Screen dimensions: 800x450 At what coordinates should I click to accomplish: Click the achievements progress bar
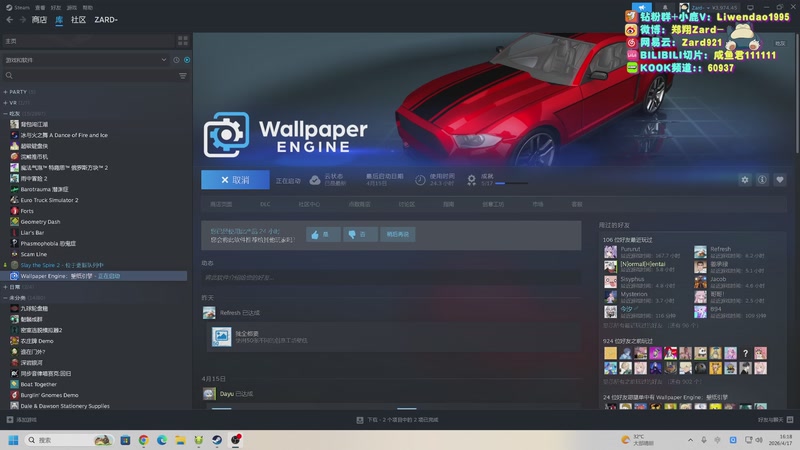pyautogui.click(x=511, y=183)
